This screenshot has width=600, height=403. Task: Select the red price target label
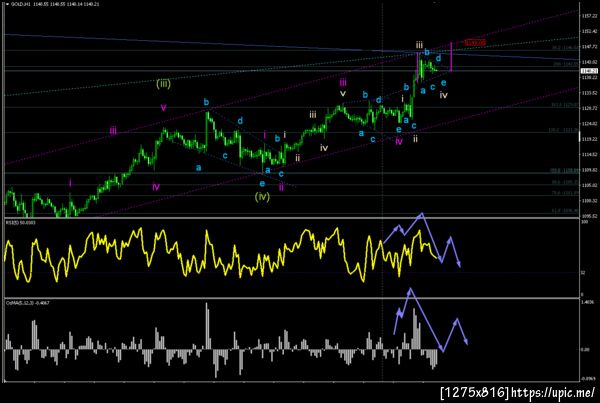[x=474, y=42]
